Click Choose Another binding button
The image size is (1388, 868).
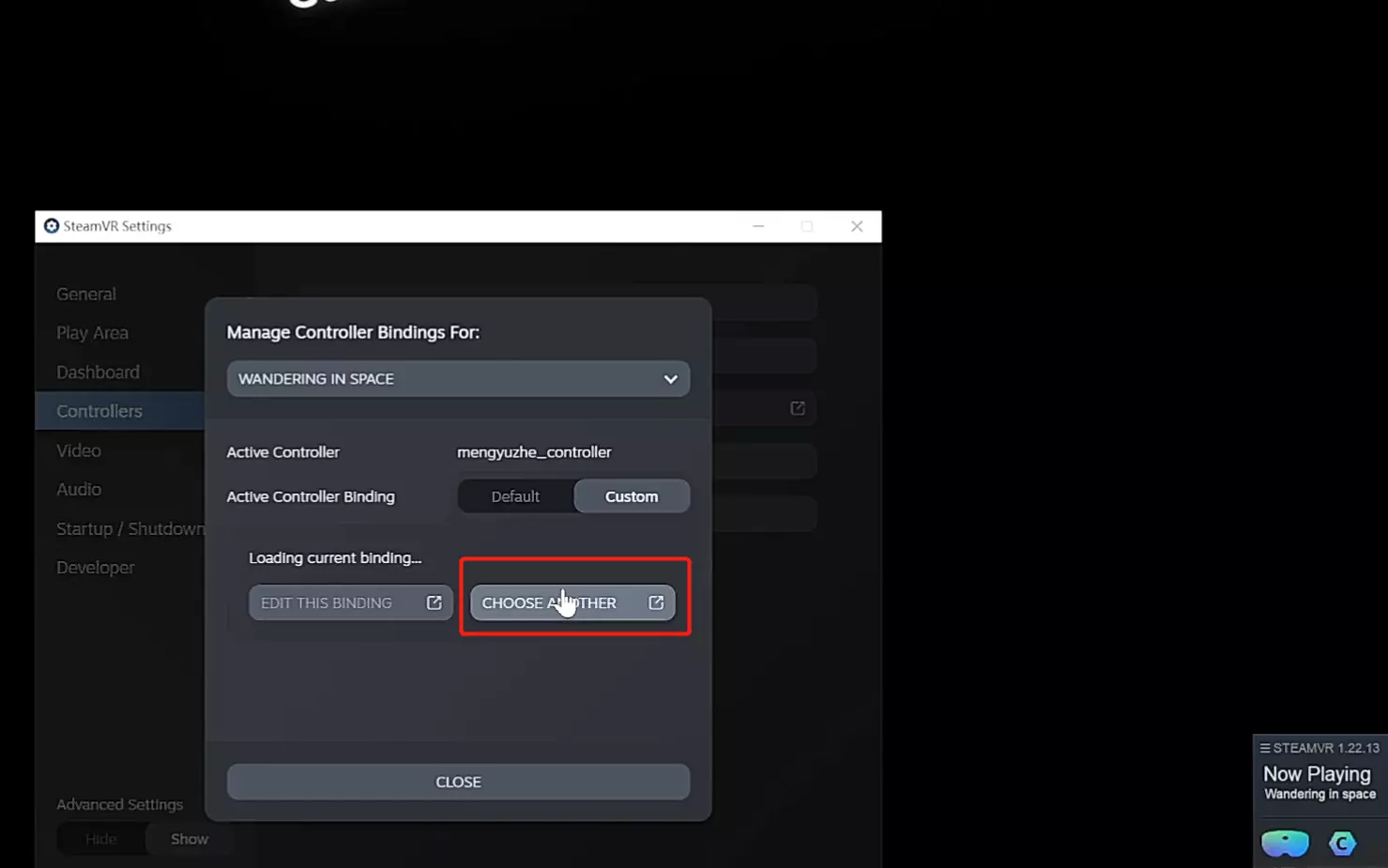572,602
